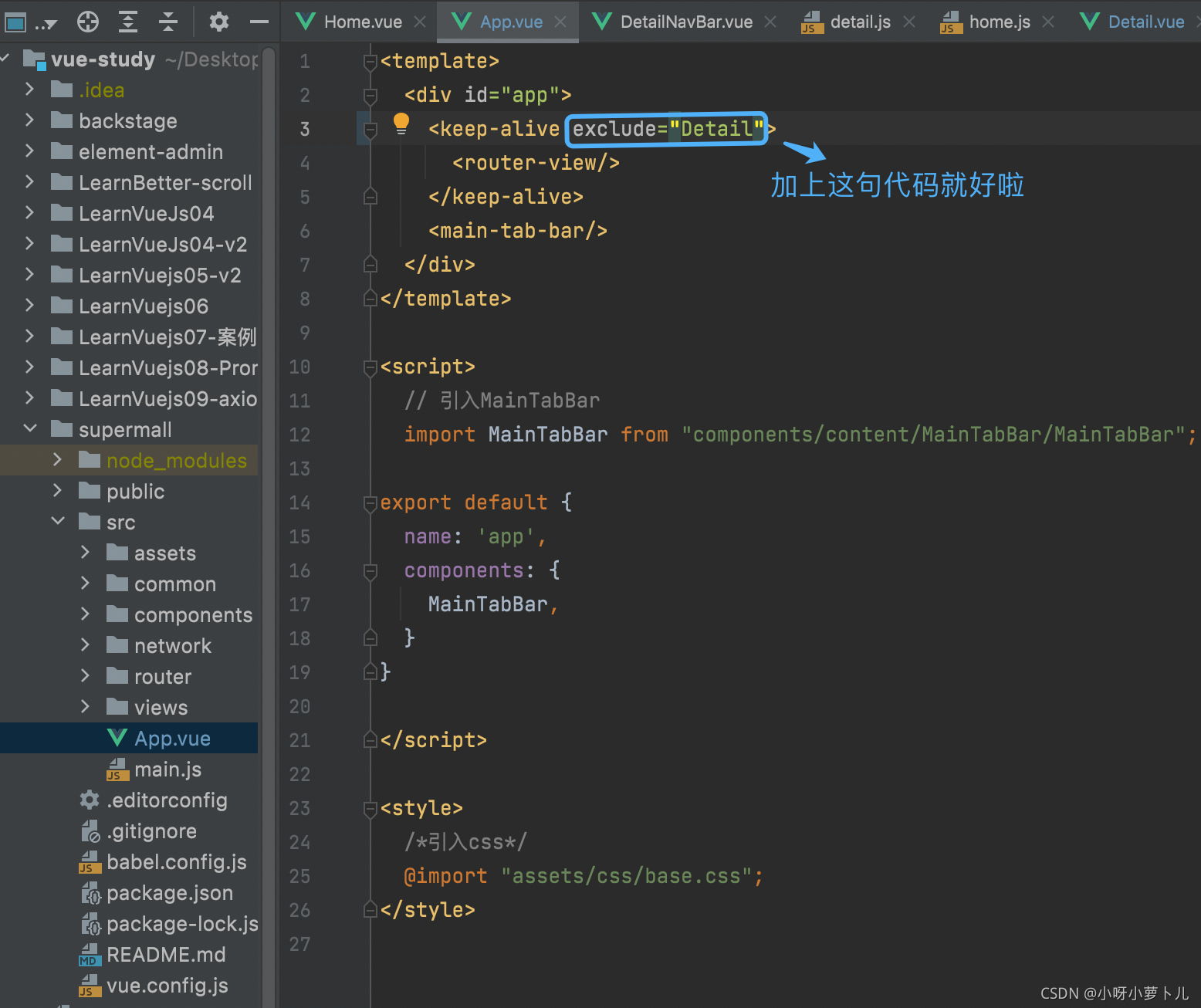Expand the components folder

pyautogui.click(x=85, y=614)
